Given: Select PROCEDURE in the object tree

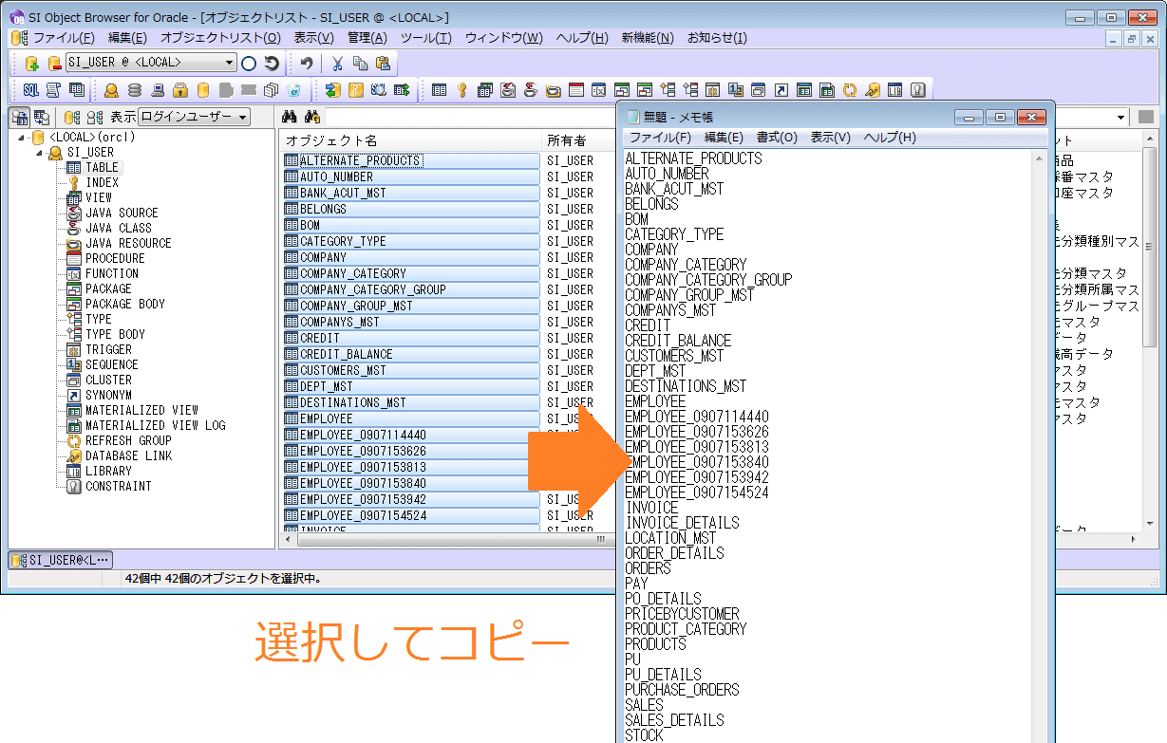Looking at the screenshot, I should point(115,258).
